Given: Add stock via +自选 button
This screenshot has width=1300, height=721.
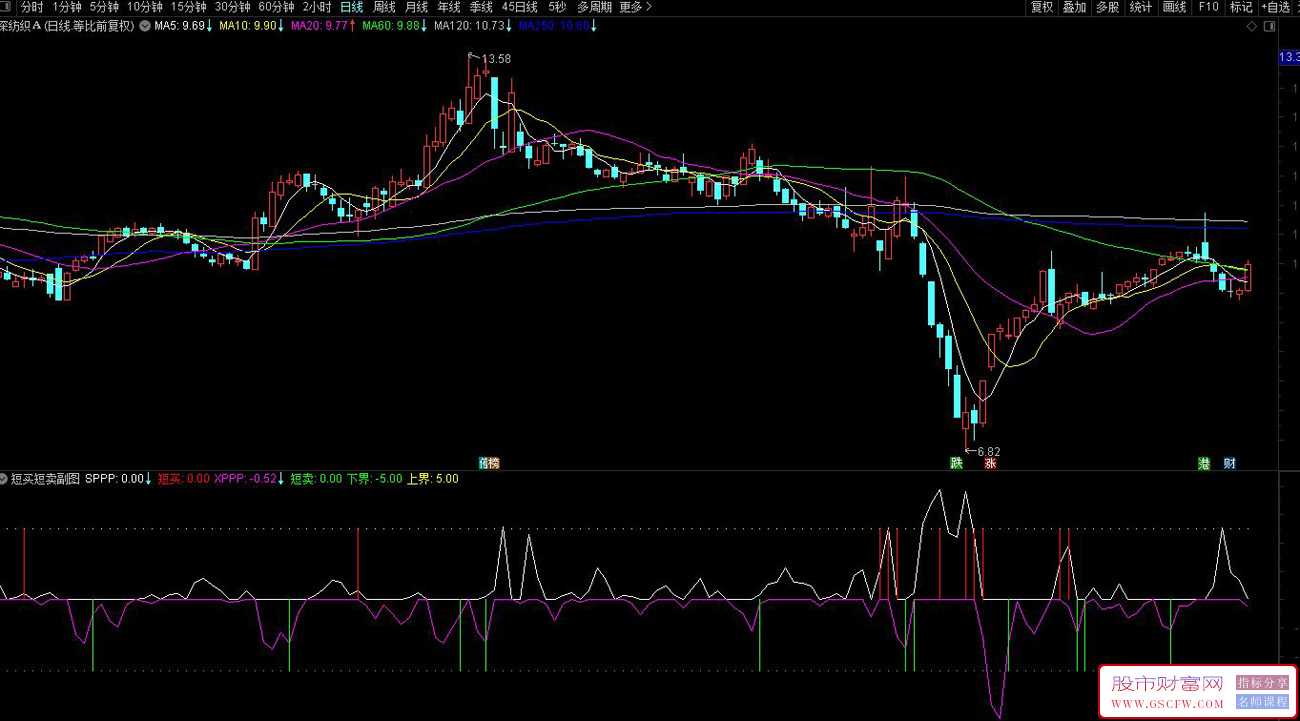Looking at the screenshot, I should coord(1275,7).
